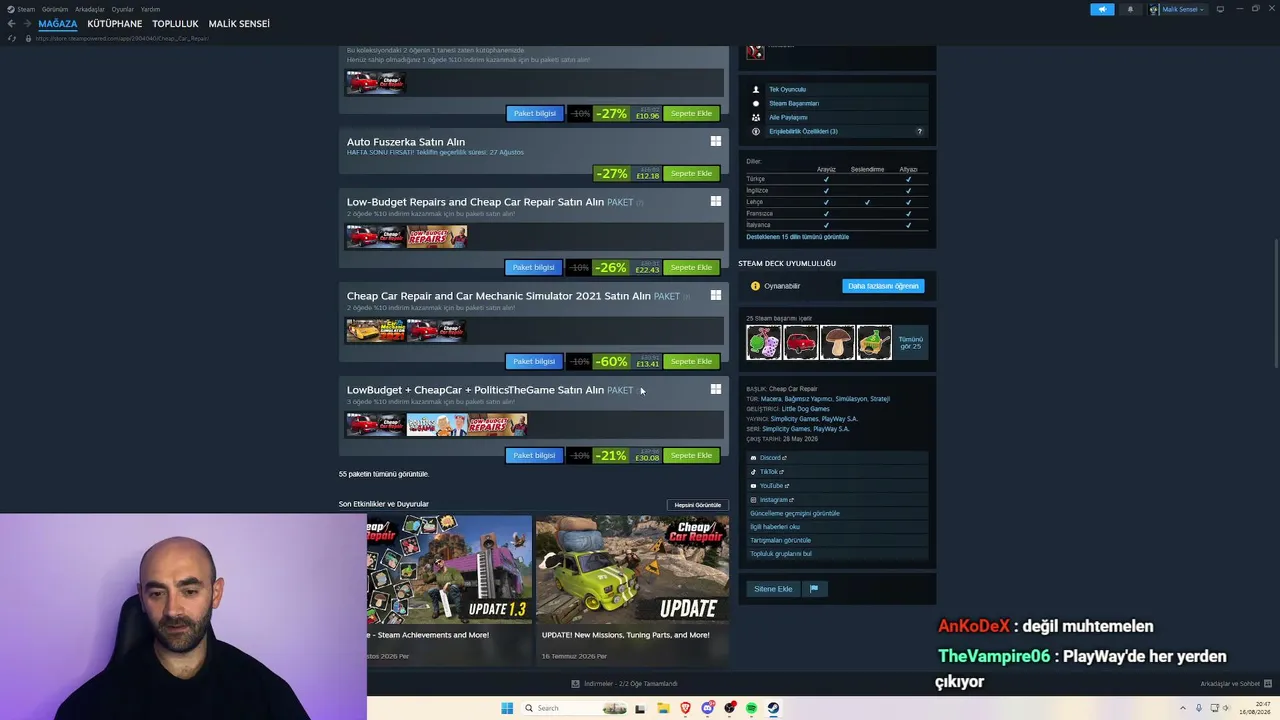Image resolution: width=1280 pixels, height=720 pixels.
Task: Open File Explorer from the taskbar
Action: 663,708
